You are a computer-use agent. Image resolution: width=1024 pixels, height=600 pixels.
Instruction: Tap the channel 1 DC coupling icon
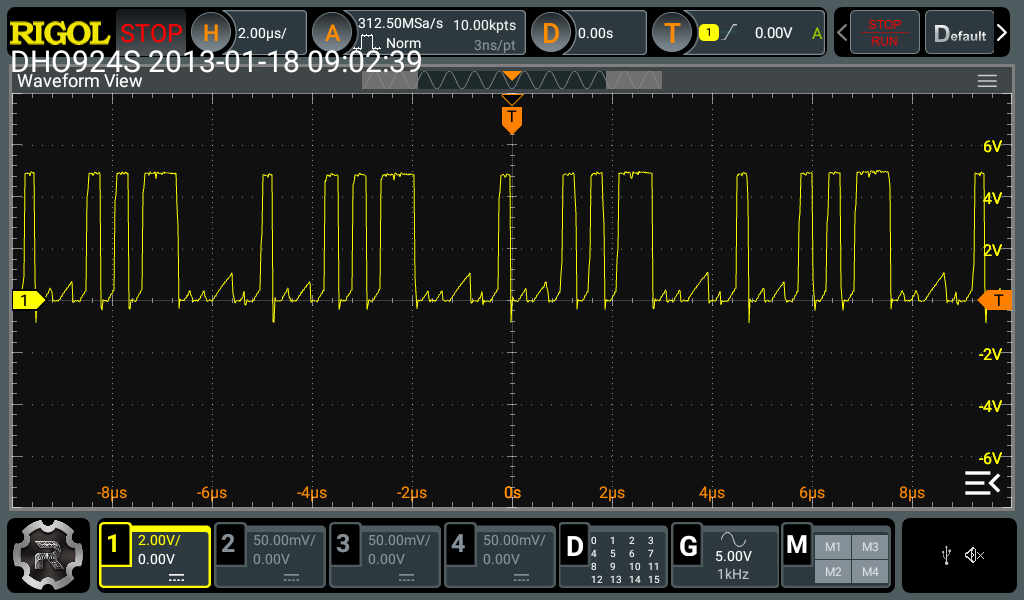coord(176,578)
